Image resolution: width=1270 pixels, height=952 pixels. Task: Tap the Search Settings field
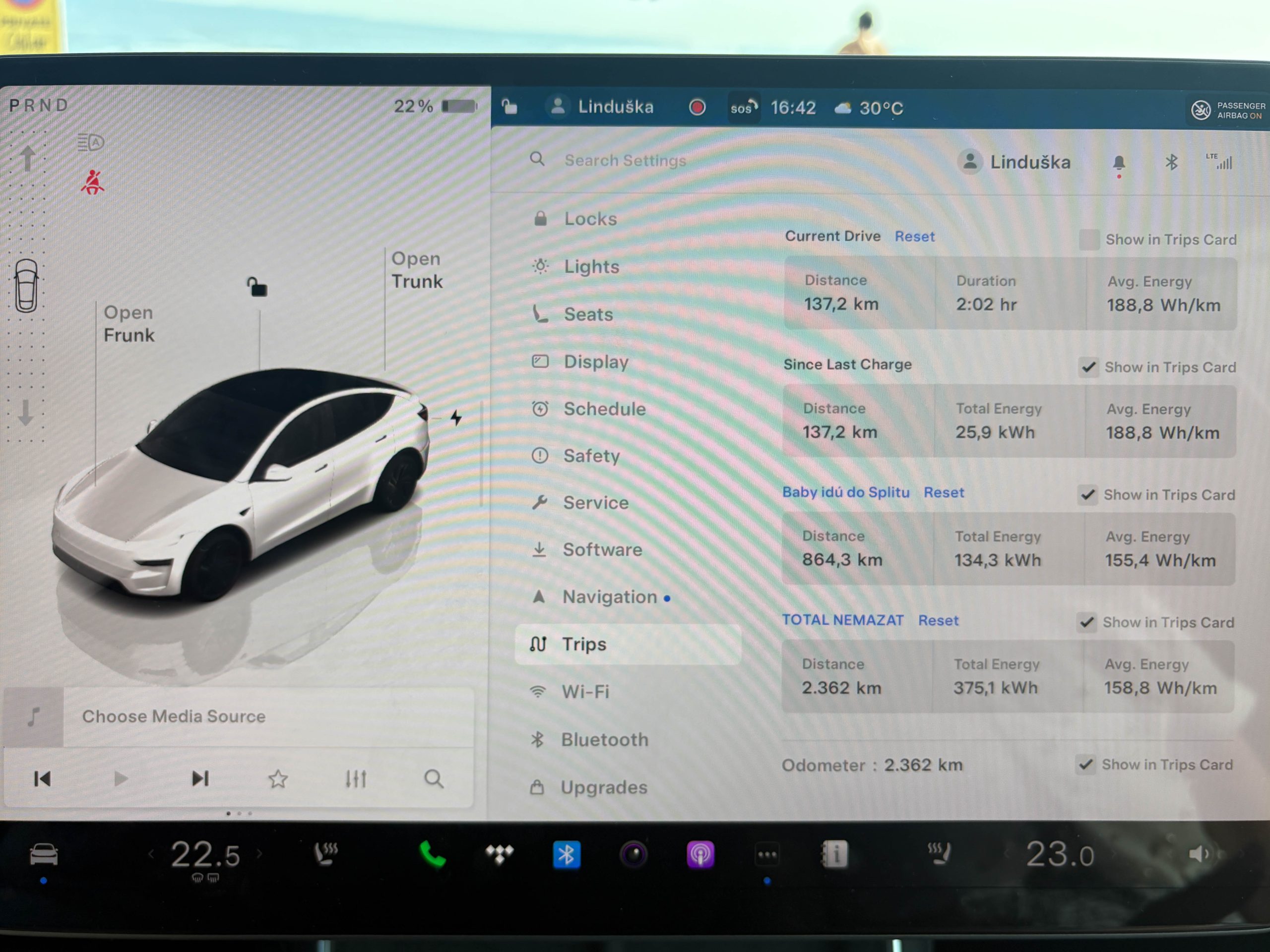(625, 160)
